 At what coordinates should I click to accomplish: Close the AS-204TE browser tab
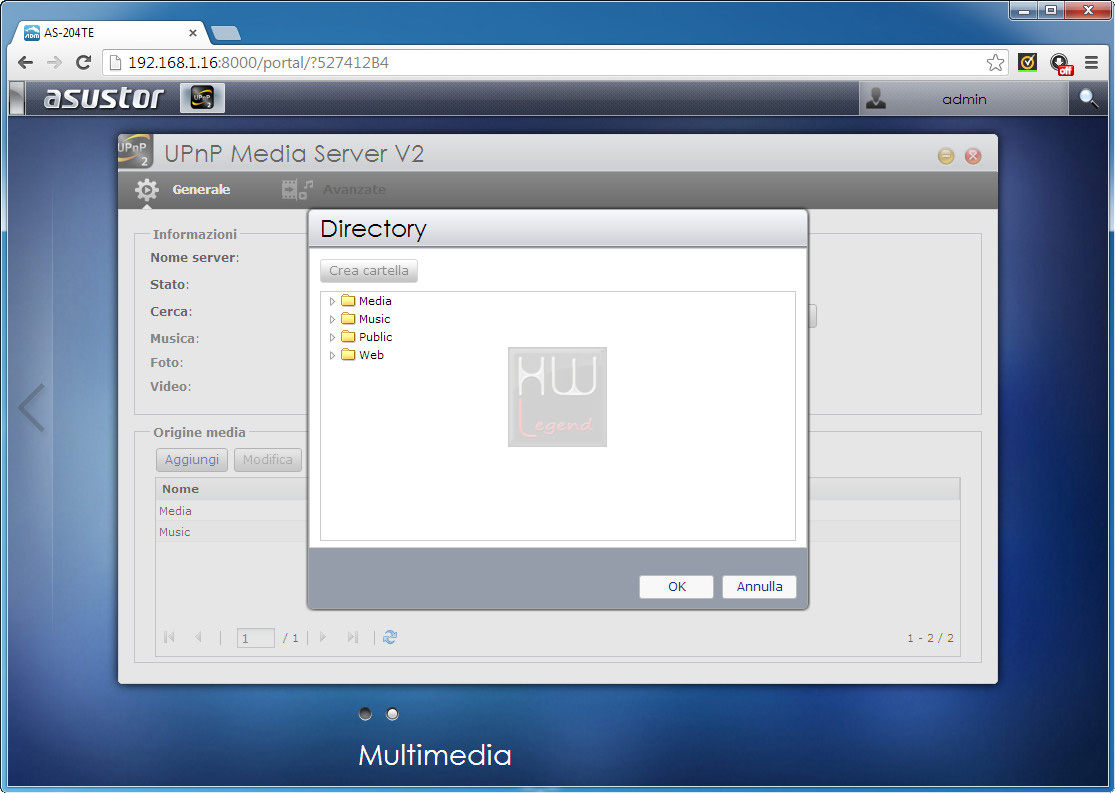192,33
